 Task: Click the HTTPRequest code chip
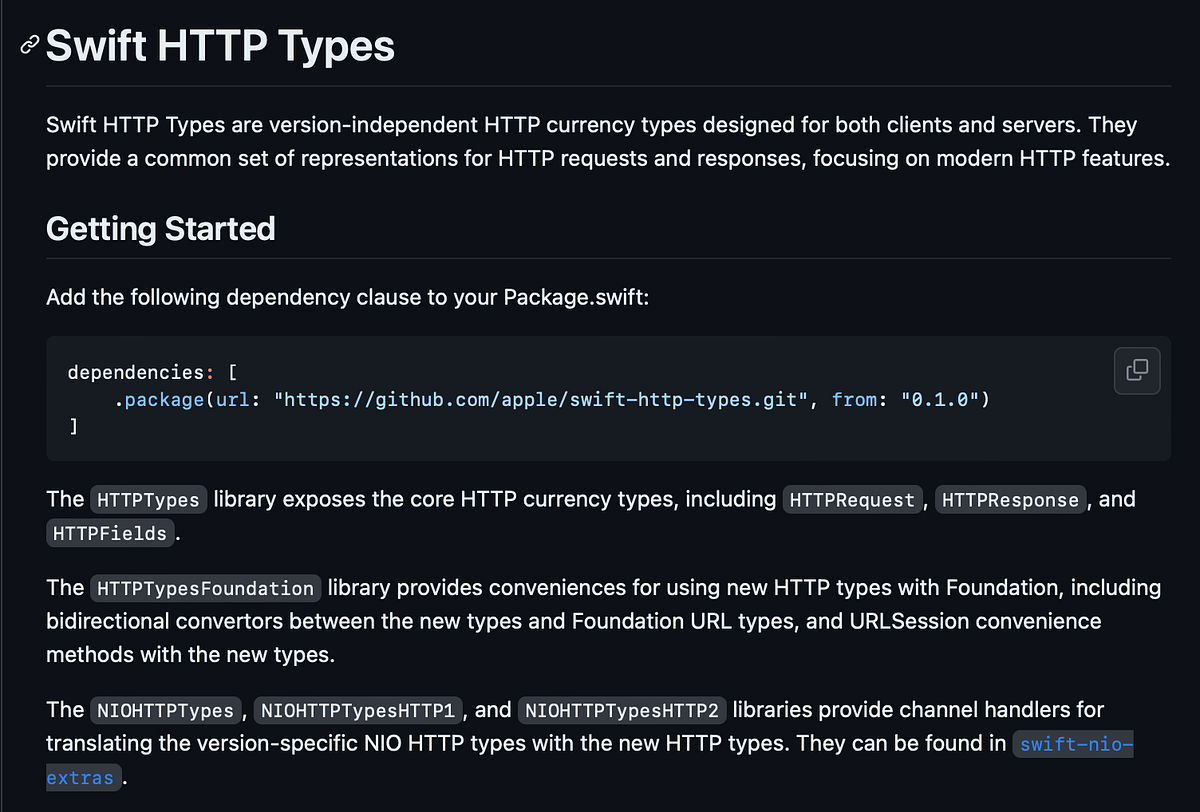pyautogui.click(x=852, y=499)
